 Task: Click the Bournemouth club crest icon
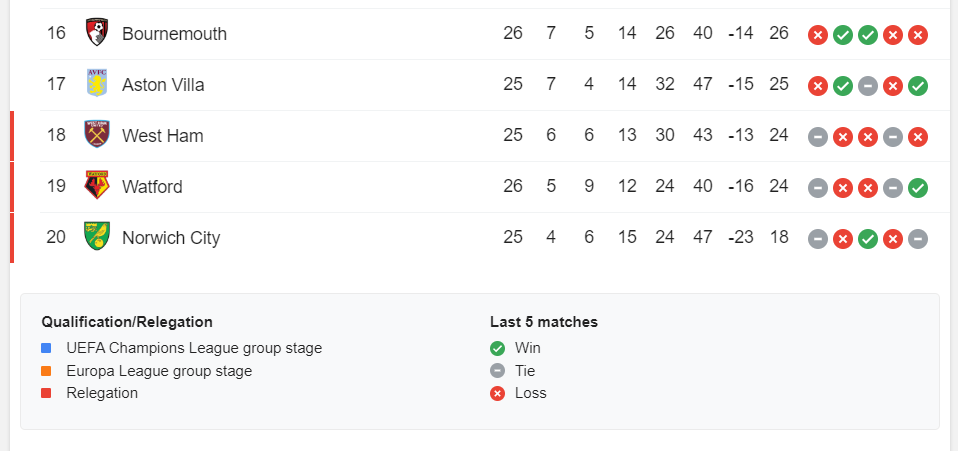click(97, 33)
